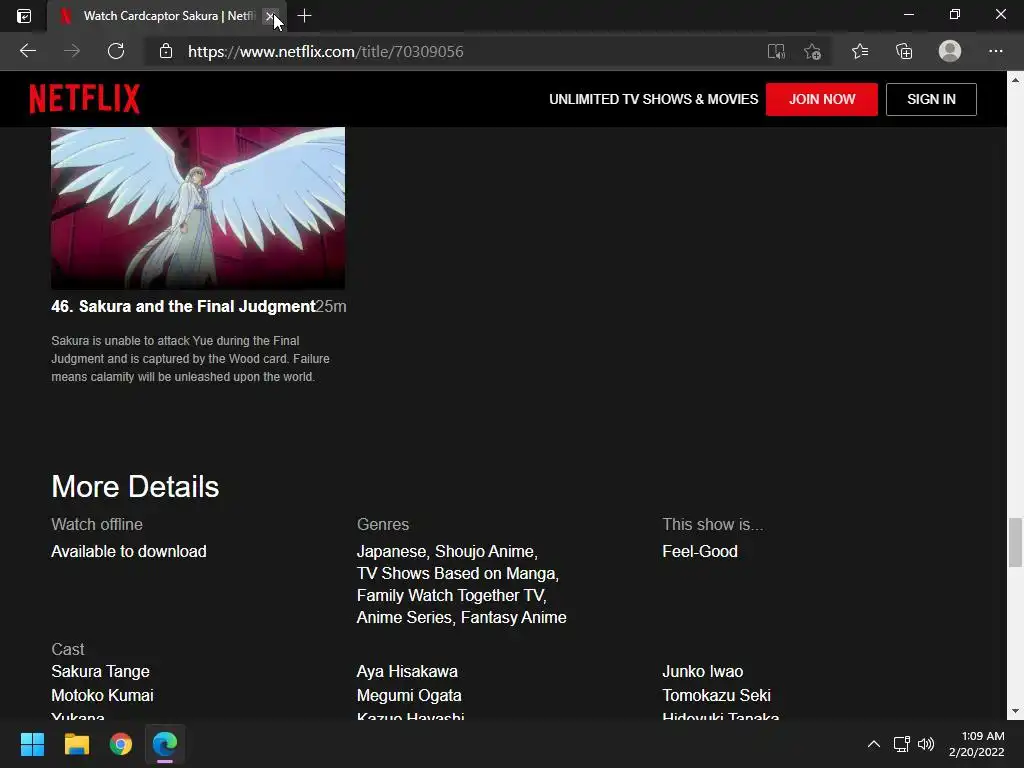Click cast member Tomokazu Seki
This screenshot has width=1024, height=768.
tap(716, 696)
